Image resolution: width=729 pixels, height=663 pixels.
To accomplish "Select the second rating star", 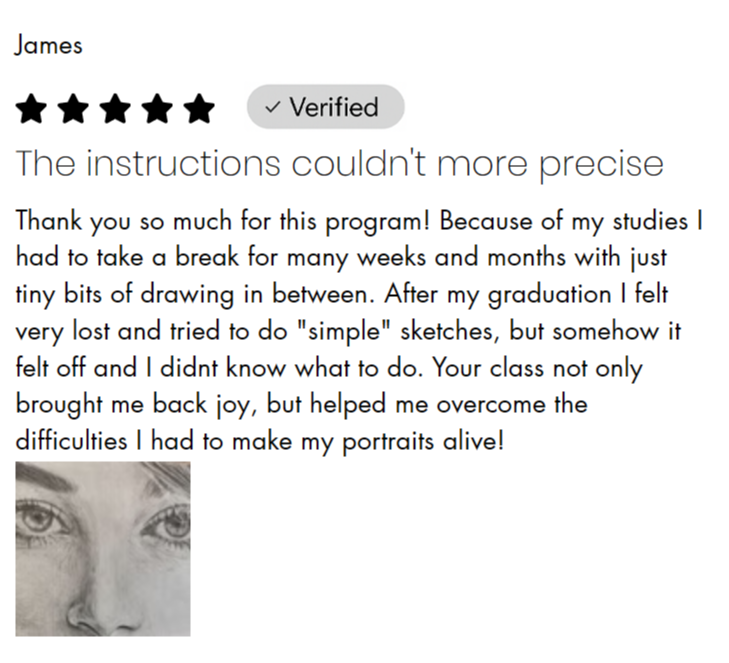I will (x=73, y=108).
